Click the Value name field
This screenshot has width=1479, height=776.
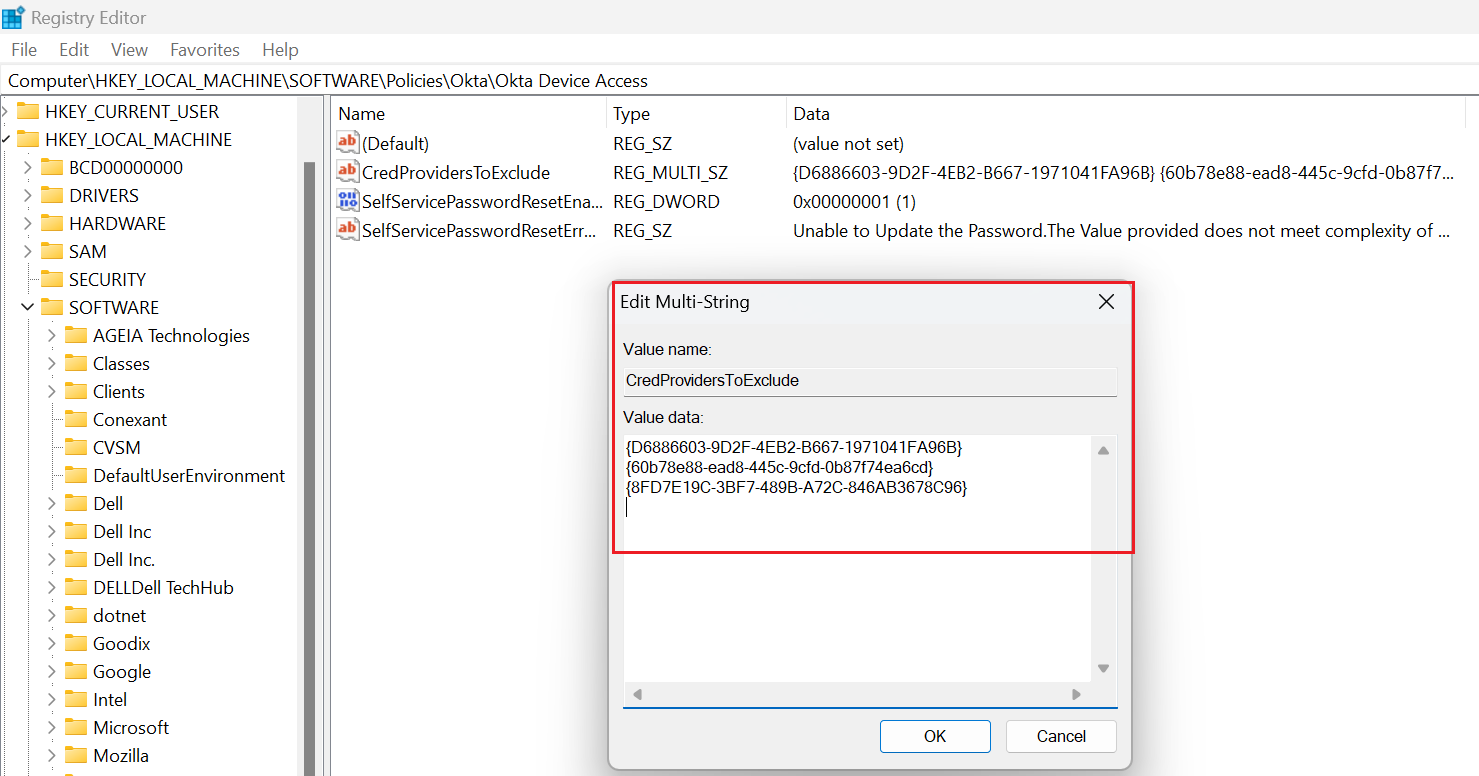point(869,381)
